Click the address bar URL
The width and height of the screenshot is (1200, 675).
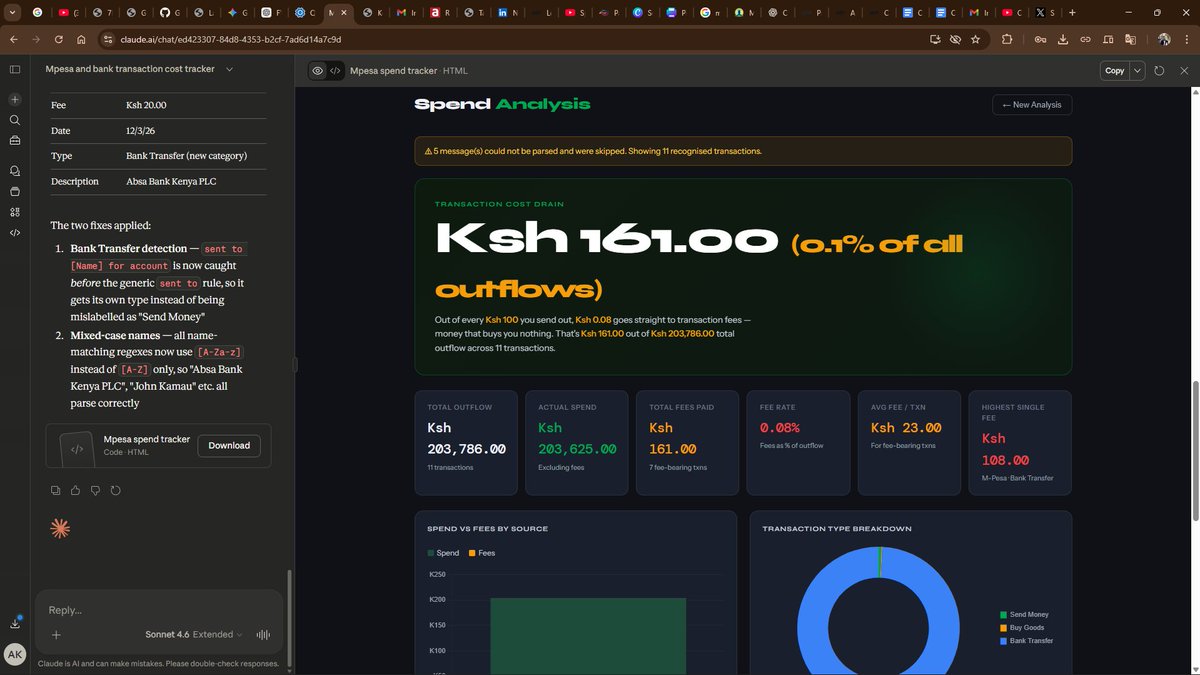tap(230, 39)
